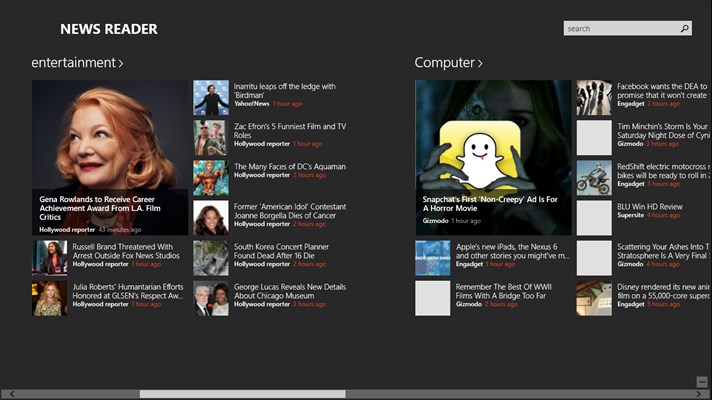712x400 pixels.
Task: Open 'South Korea Concert Planner Found Dead' headline
Action: (x=281, y=251)
